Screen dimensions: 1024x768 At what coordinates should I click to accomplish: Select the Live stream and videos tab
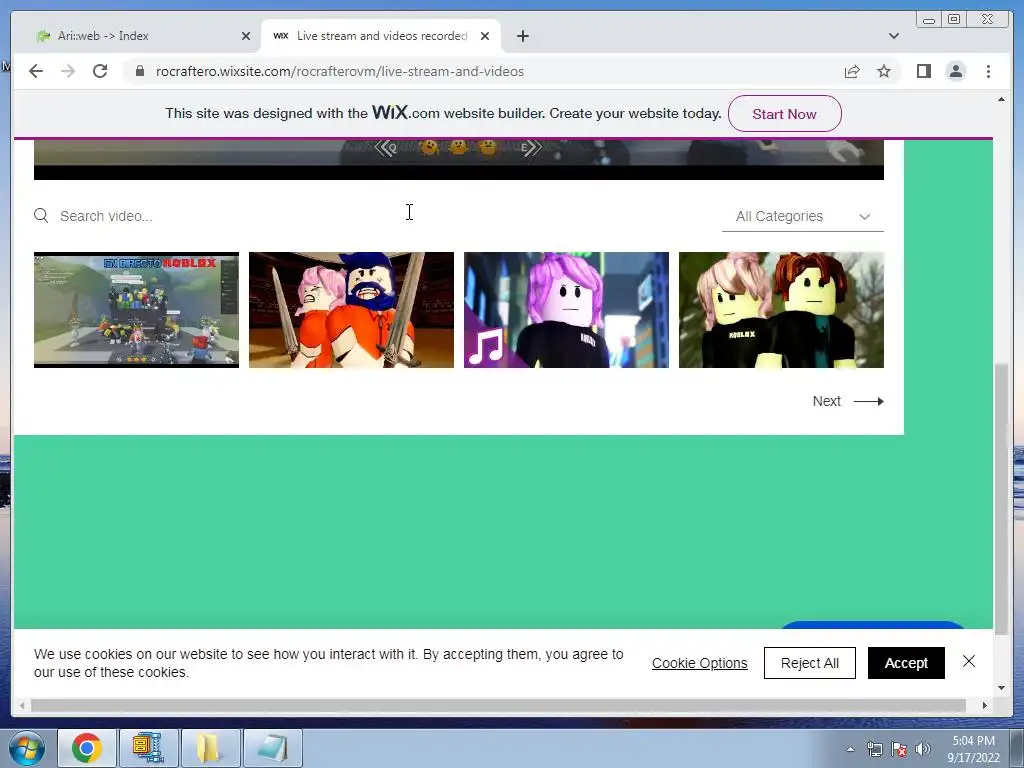point(381,36)
